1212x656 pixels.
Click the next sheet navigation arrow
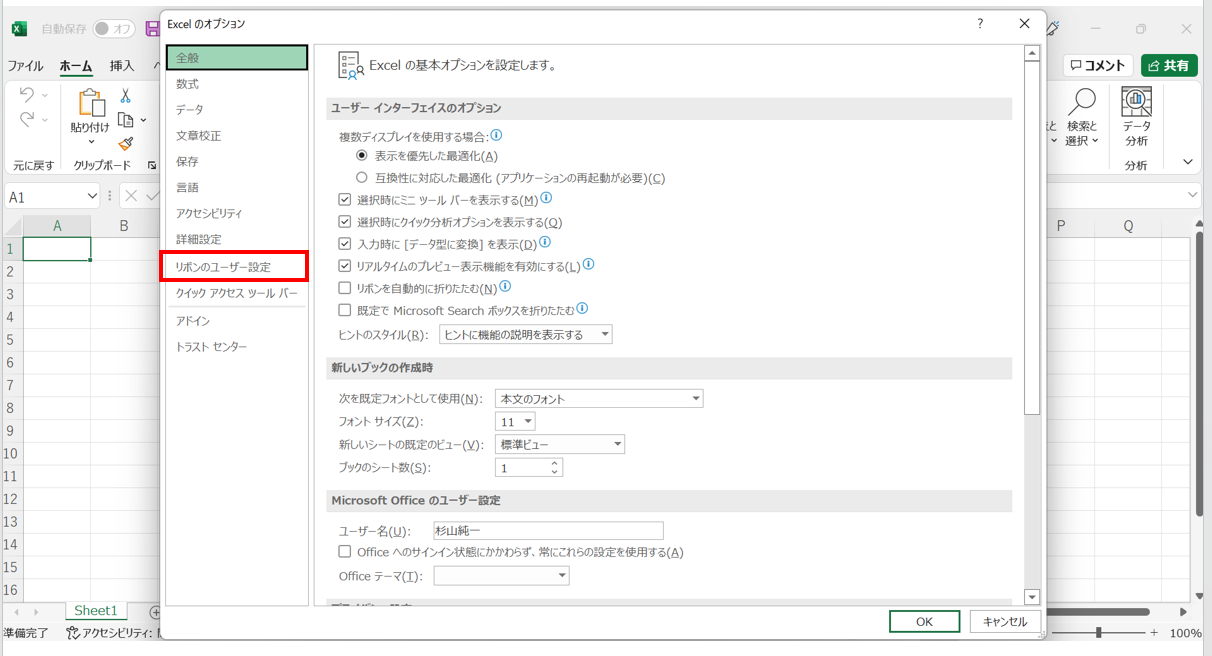click(x=37, y=611)
